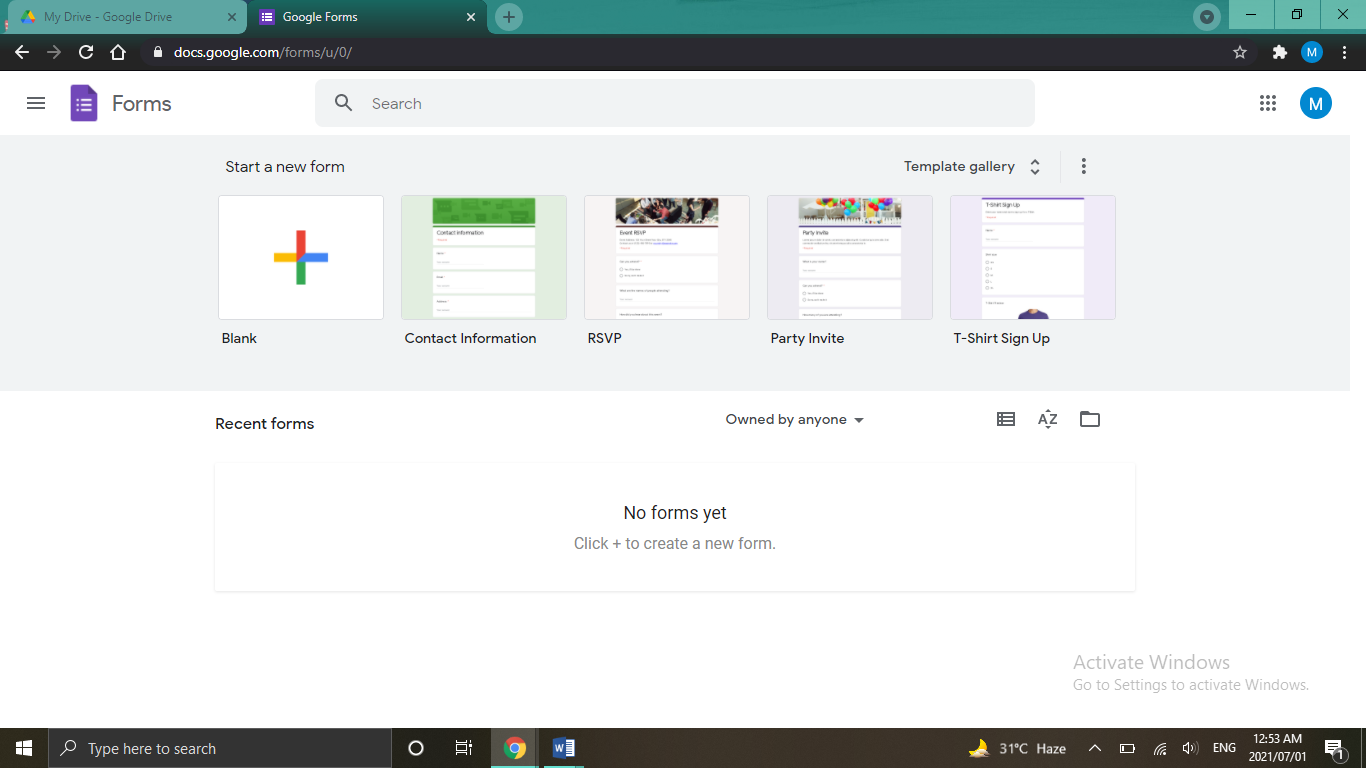Open the network icon in the tray
This screenshot has width=1366, height=768.
coord(1160,748)
